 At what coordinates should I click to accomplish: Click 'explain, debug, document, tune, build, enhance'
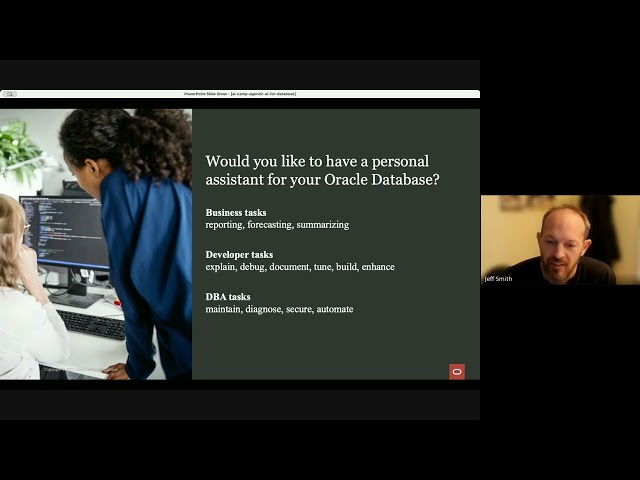pos(300,267)
